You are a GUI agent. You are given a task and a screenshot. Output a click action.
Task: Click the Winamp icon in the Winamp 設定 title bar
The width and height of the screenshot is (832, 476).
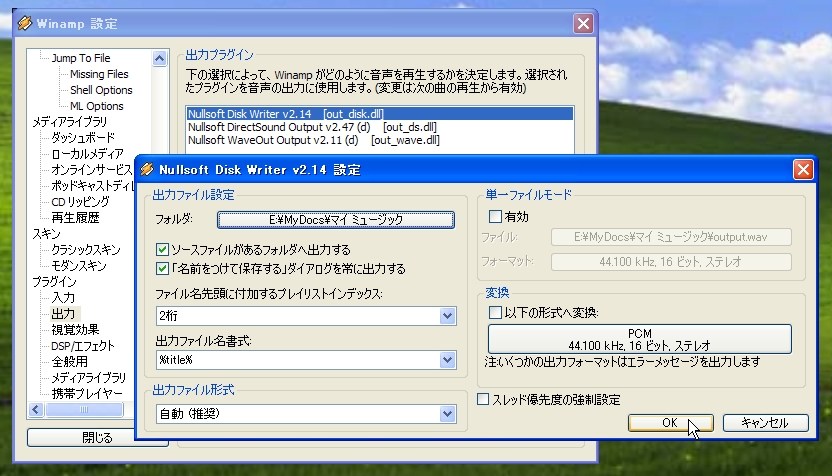[25, 23]
